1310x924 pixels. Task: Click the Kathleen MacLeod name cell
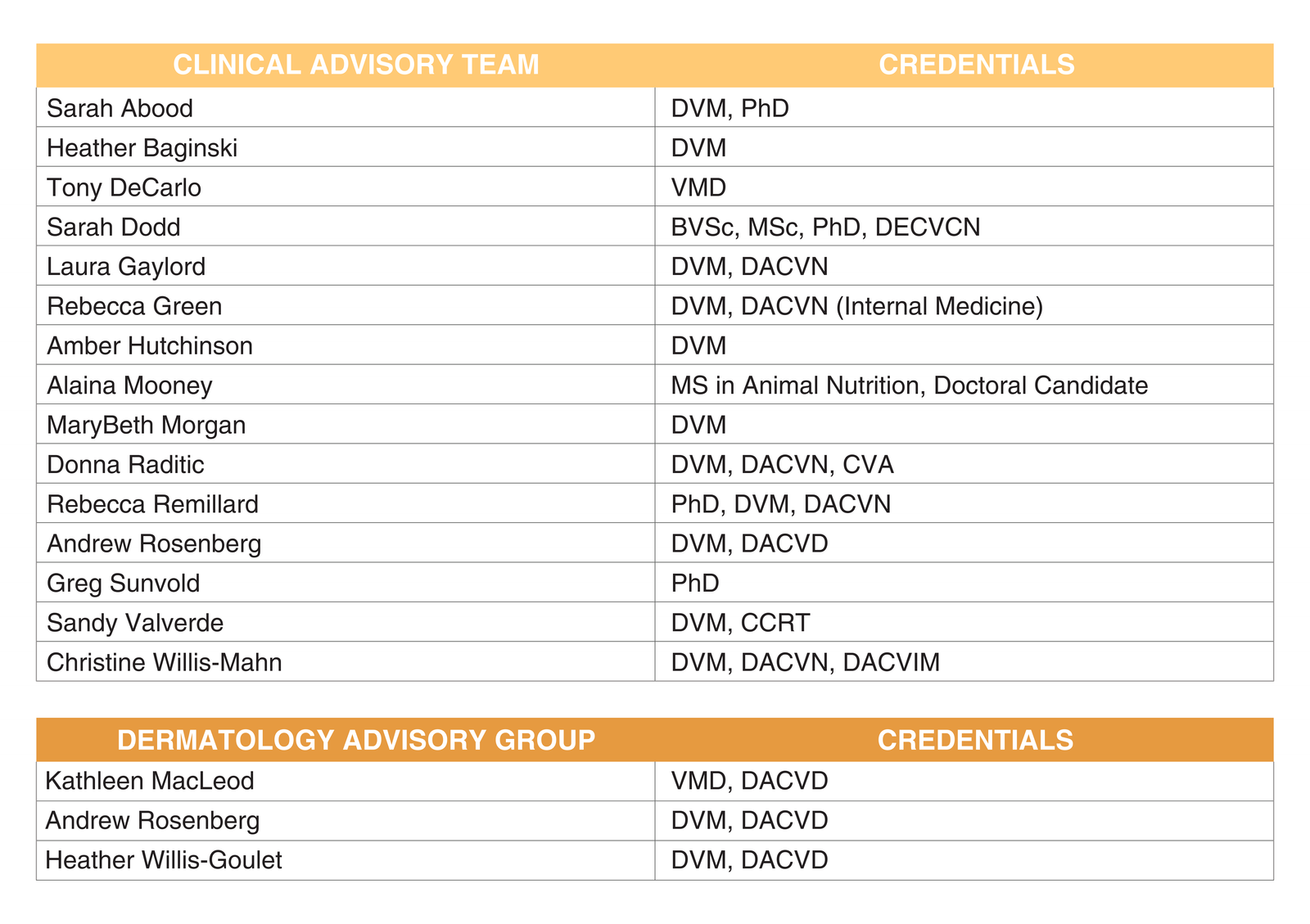click(x=150, y=782)
